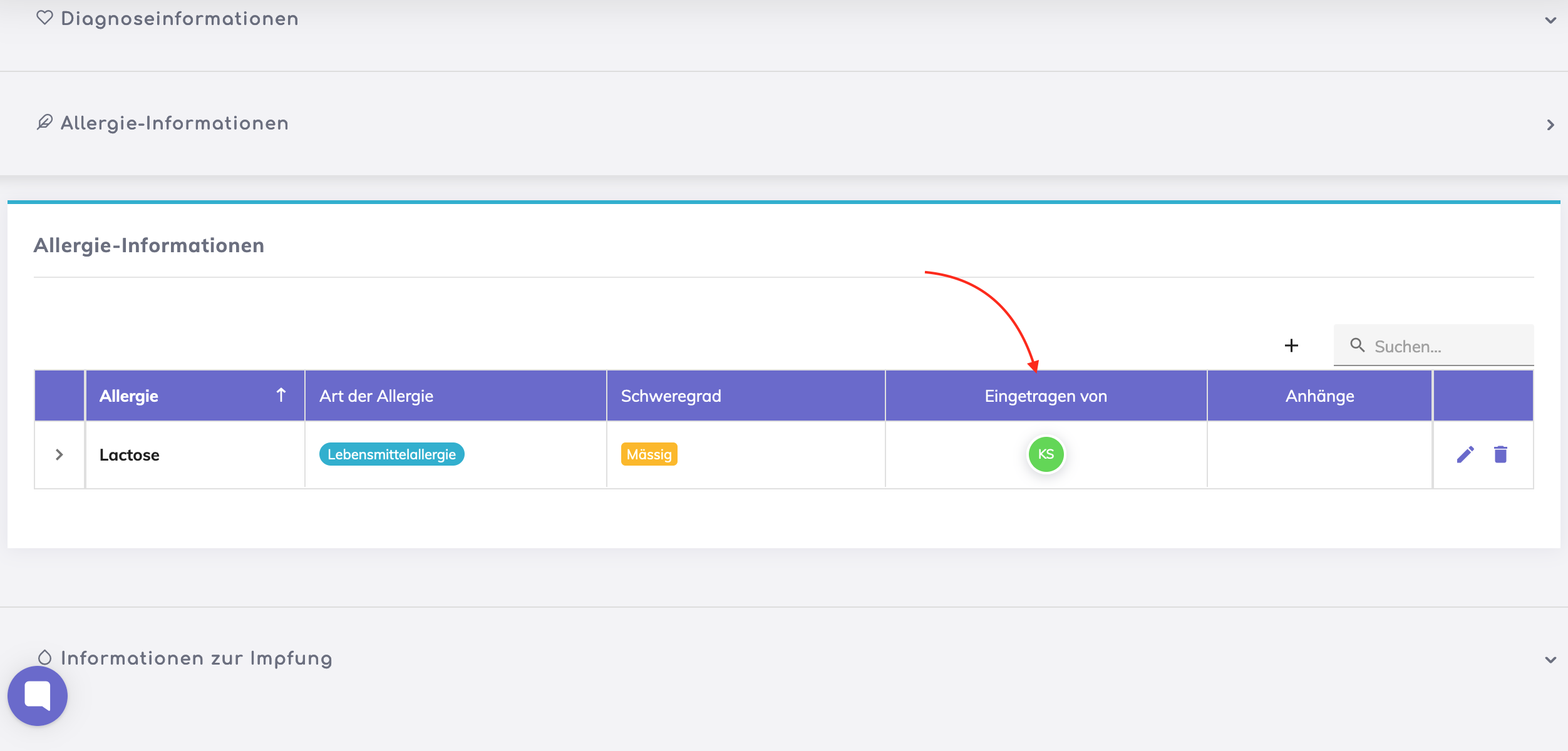Click the search magnifier icon

[1357, 345]
